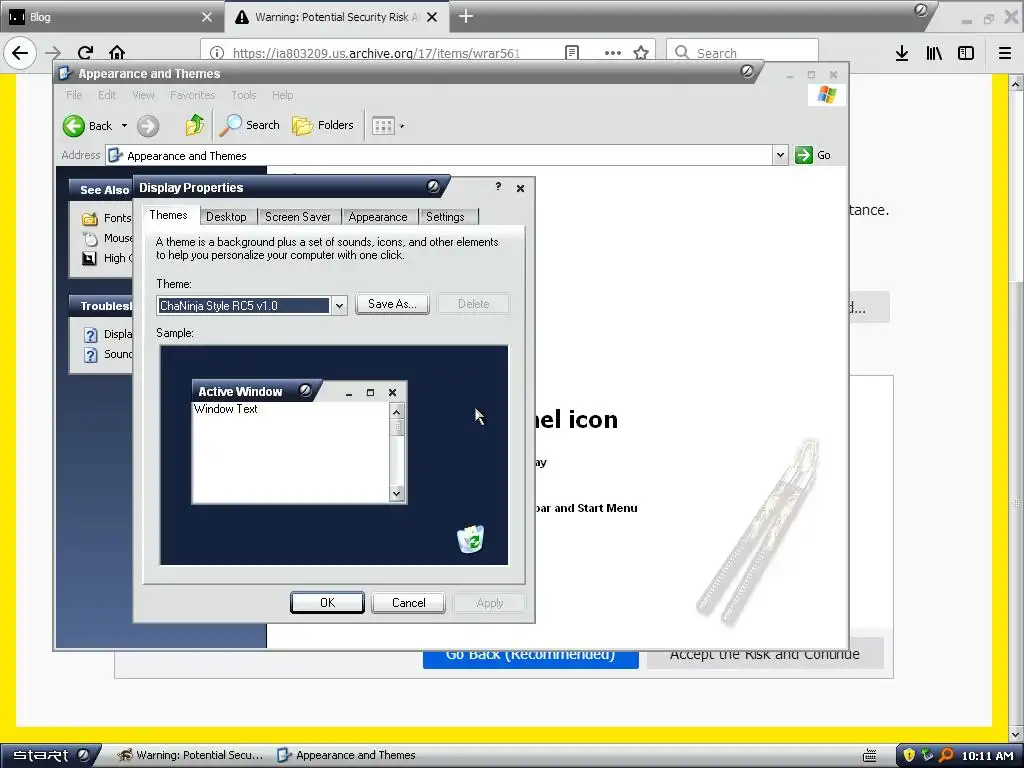This screenshot has height=768, width=1024.
Task: Switch to the Screen Saver tab
Action: [298, 217]
